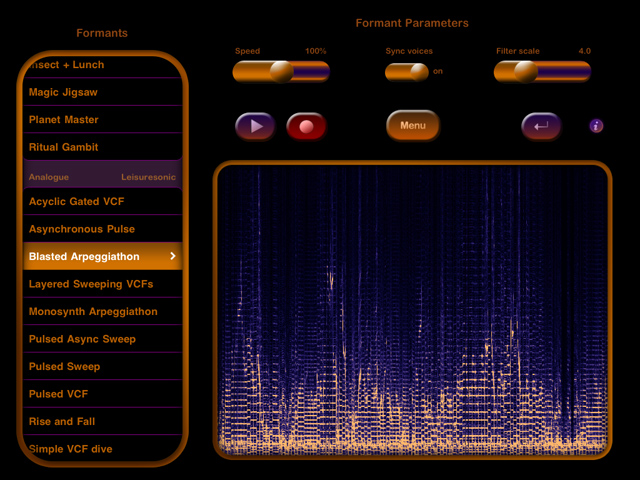Choose Ritual Gambit from the list
Screen dimensions: 640x480
(102, 147)
